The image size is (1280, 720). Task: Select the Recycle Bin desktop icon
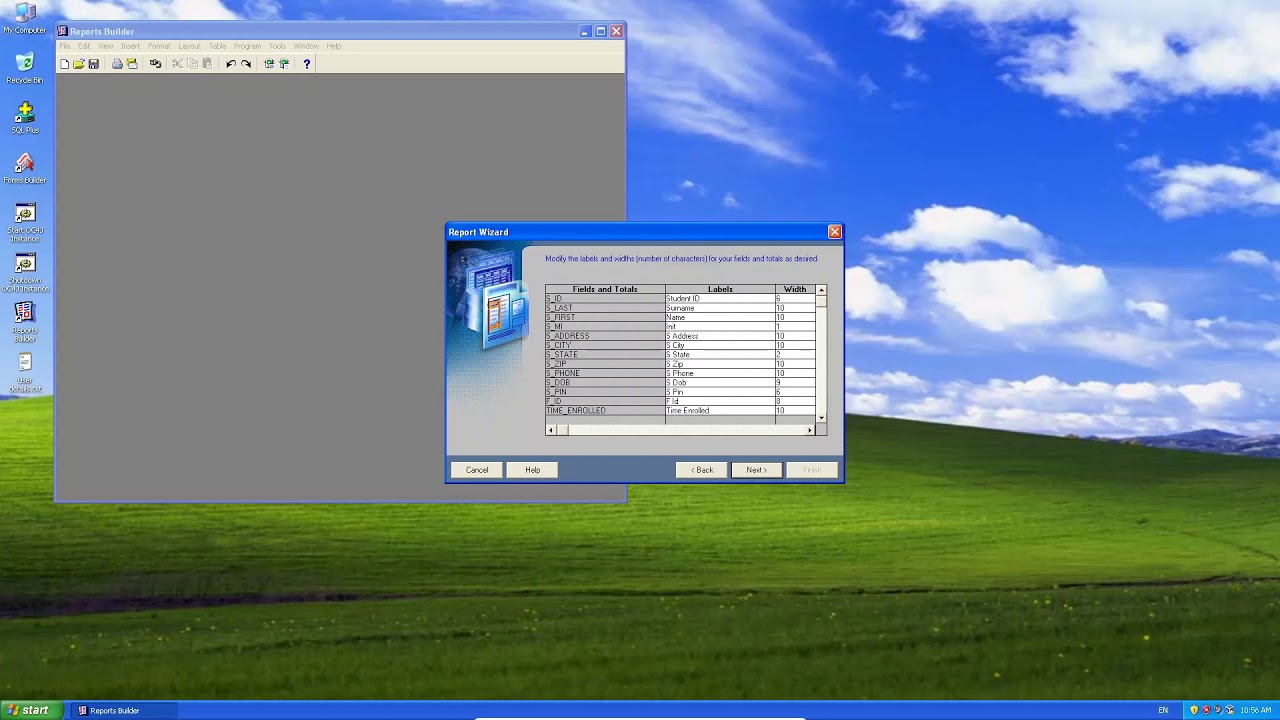(25, 69)
